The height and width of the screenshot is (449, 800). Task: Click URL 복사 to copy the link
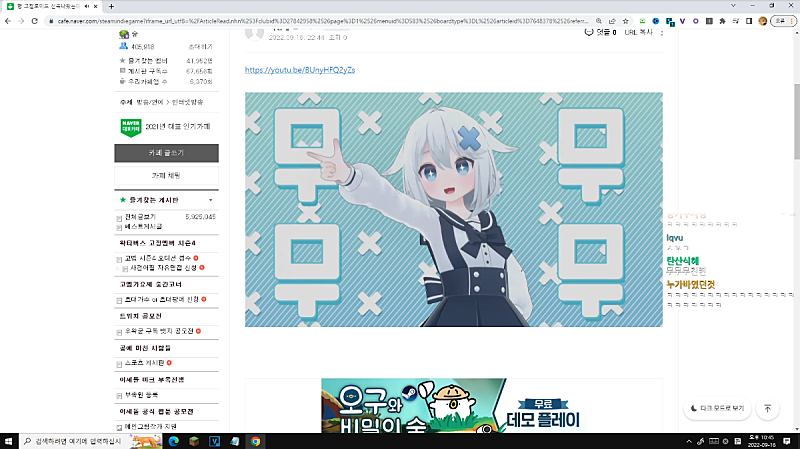coord(638,32)
